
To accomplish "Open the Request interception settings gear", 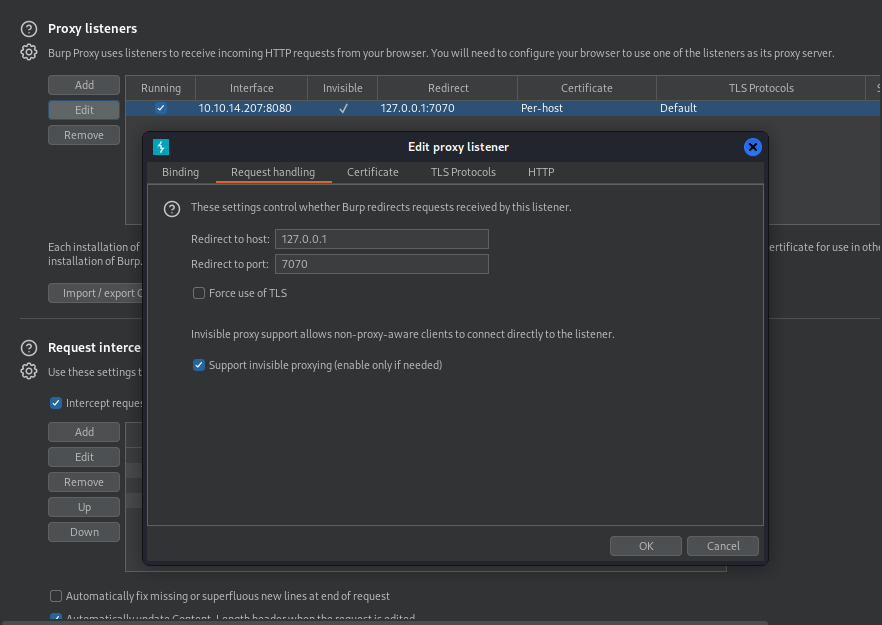I will pos(29,371).
